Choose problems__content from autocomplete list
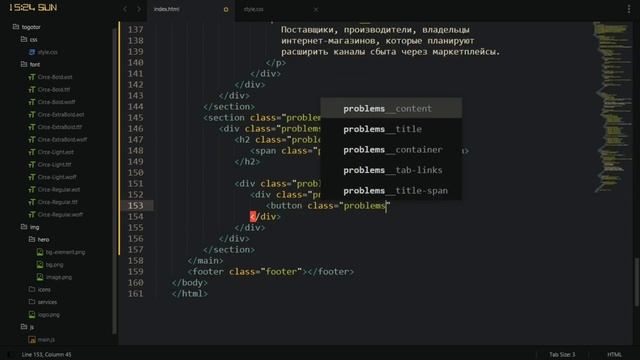This screenshot has height=360, width=640. (391, 108)
